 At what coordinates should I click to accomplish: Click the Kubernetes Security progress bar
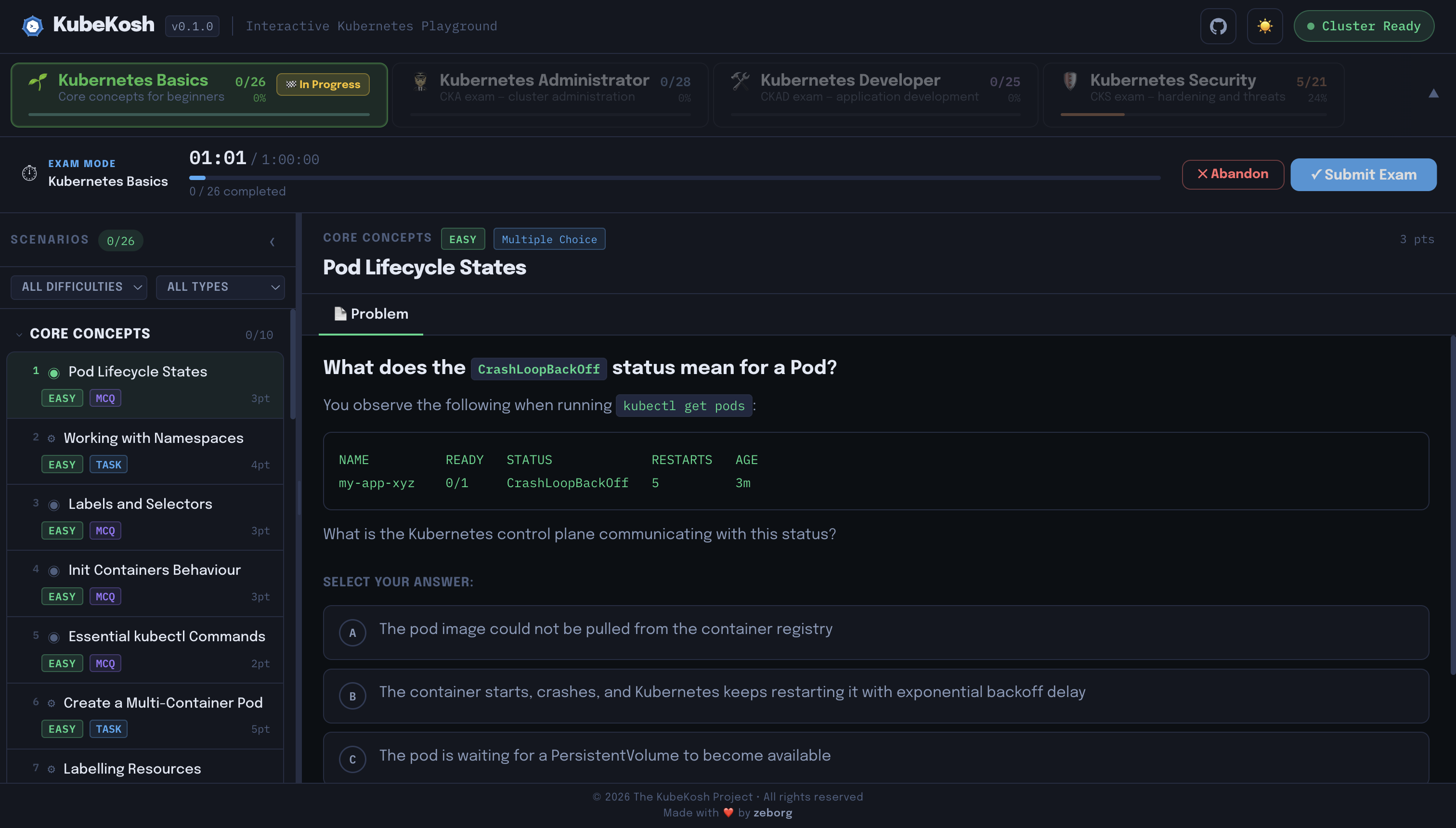click(1193, 114)
